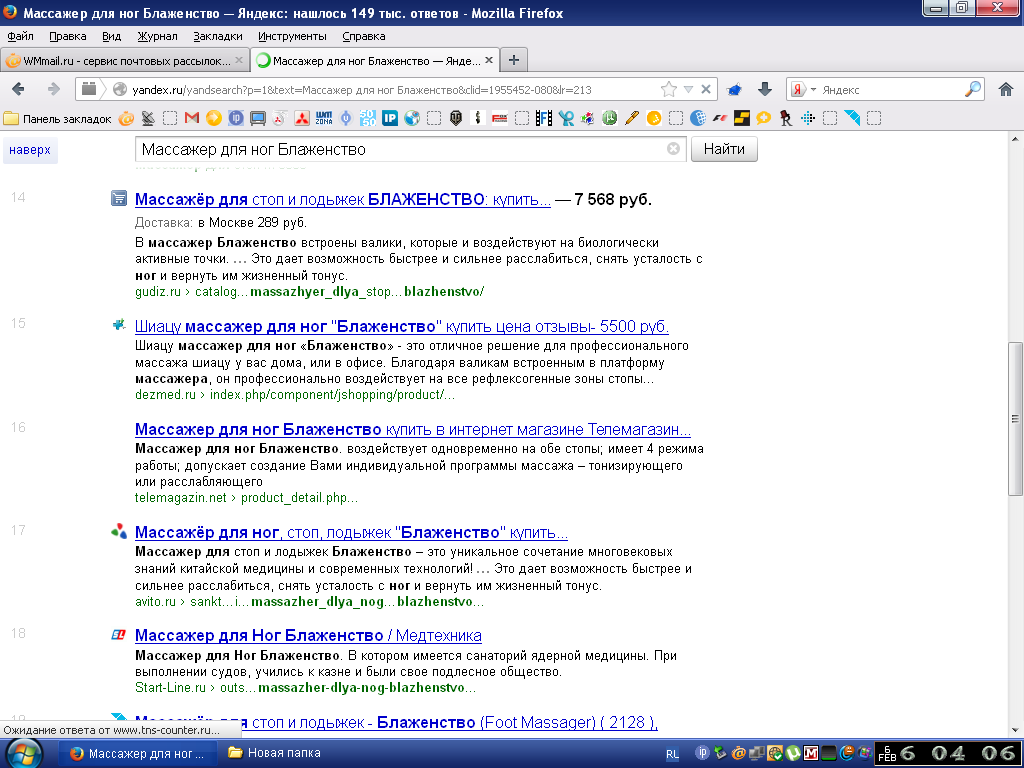Open the yellow speech bubble bookmark
This screenshot has height=768, width=1024.
click(763, 118)
